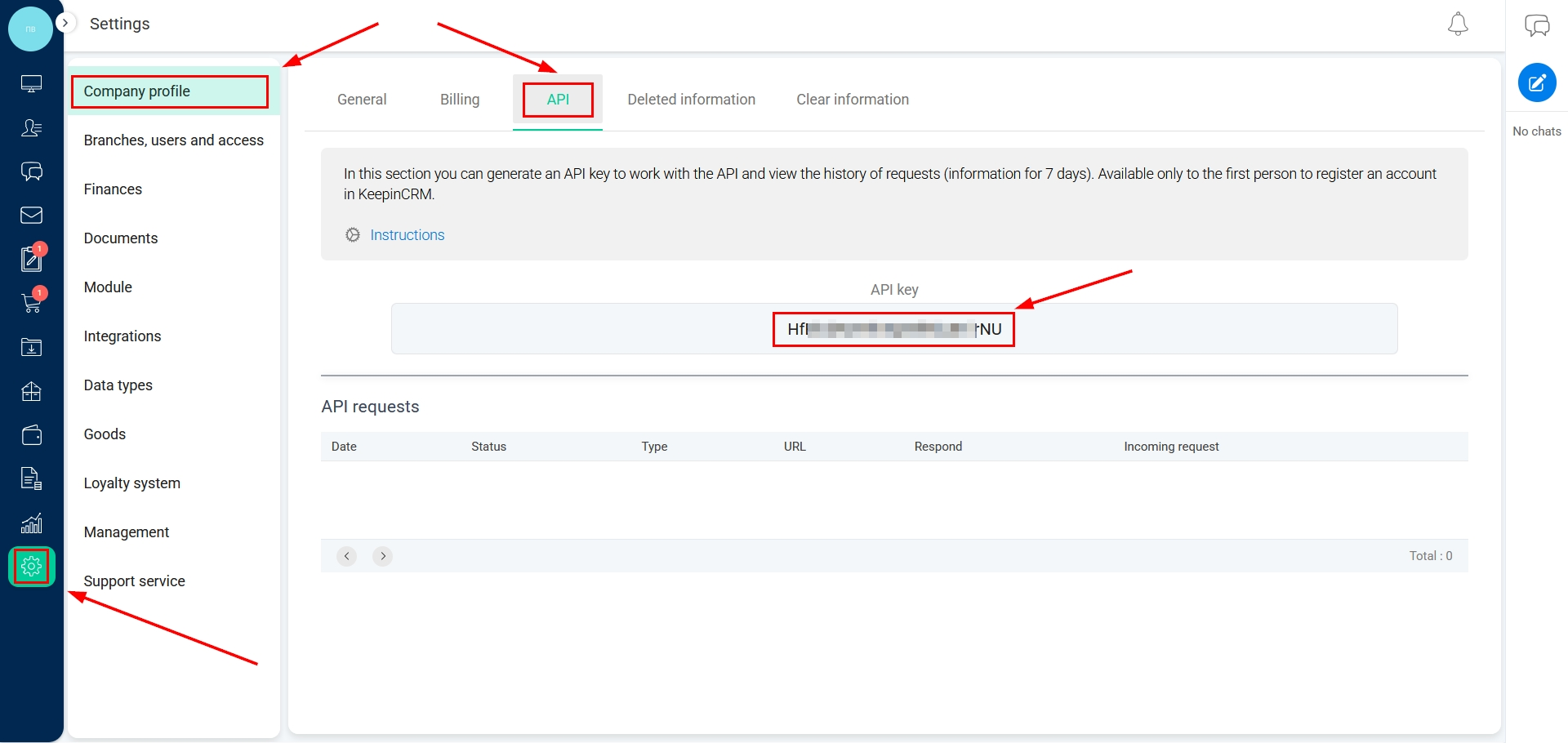Click the user avatar at top left
Viewport: 1568px width, 743px height.
pyautogui.click(x=30, y=29)
